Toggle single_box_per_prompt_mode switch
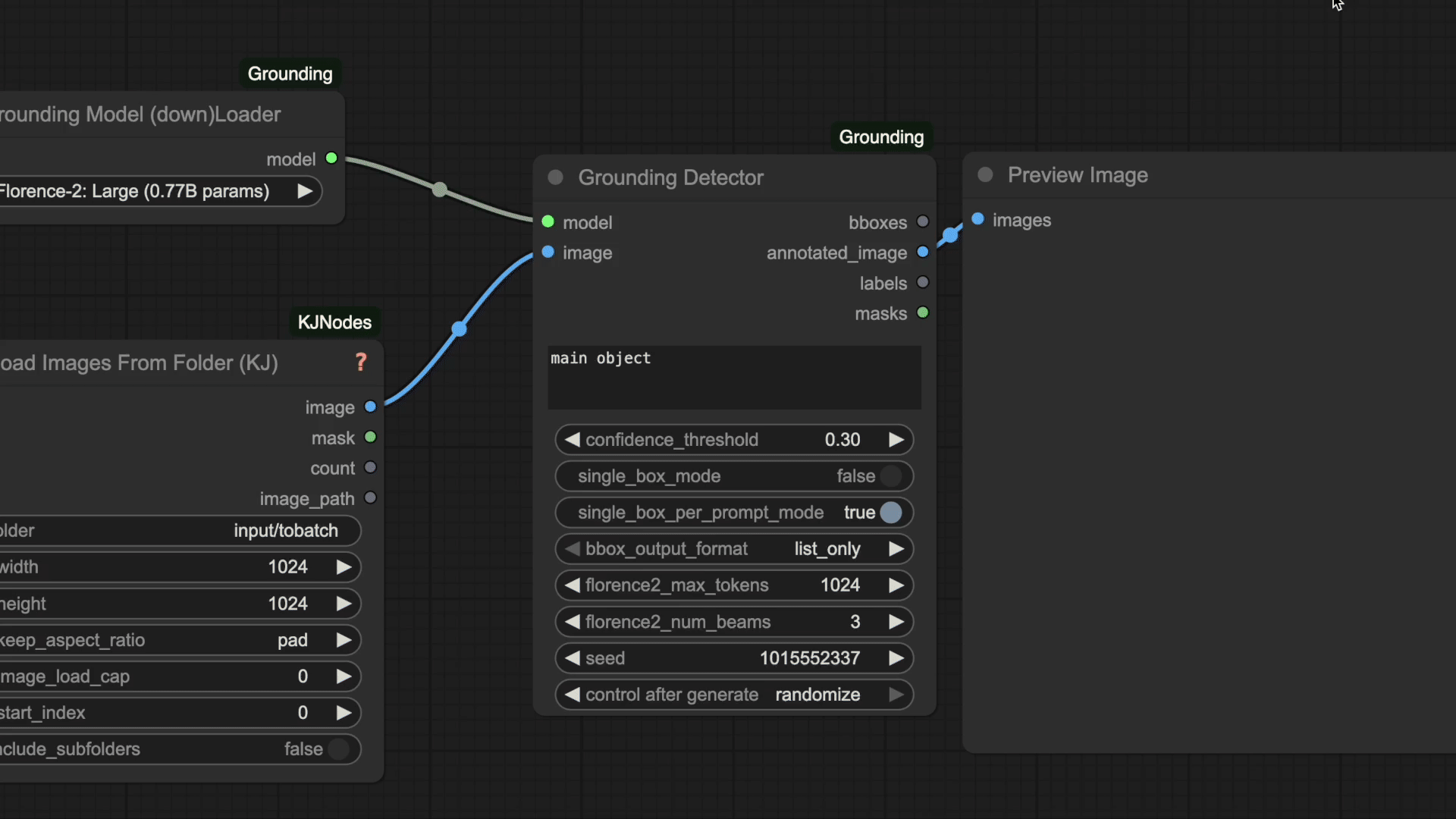The width and height of the screenshot is (1456, 819). 892,513
